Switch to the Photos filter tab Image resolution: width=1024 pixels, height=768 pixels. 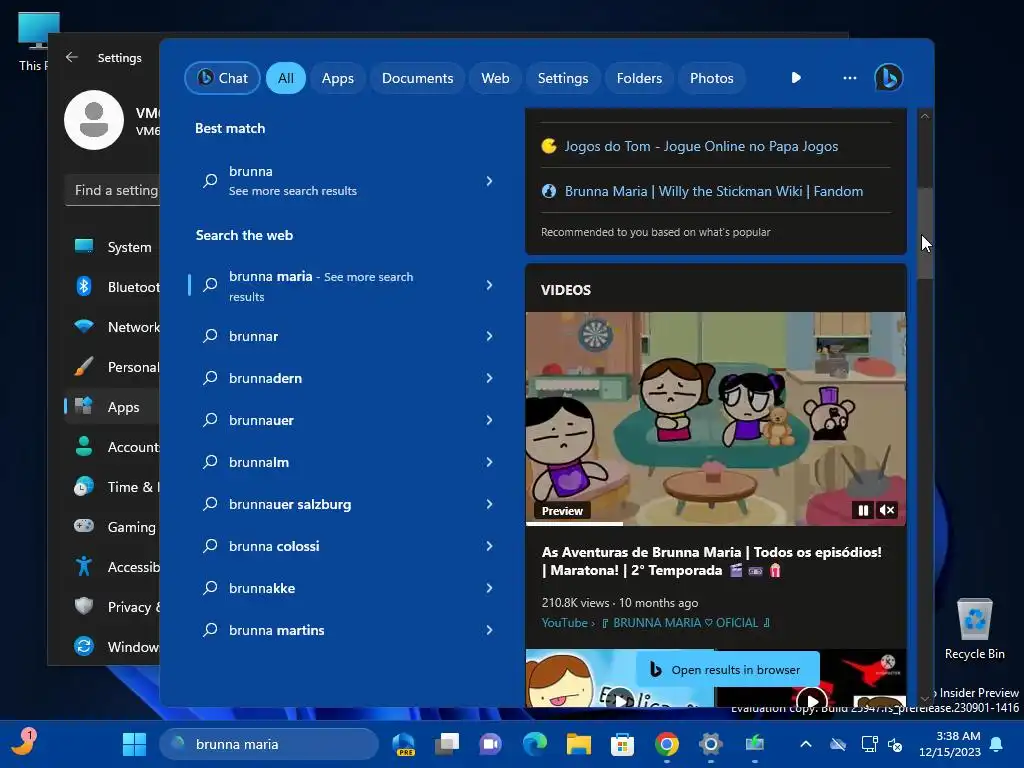tap(712, 78)
